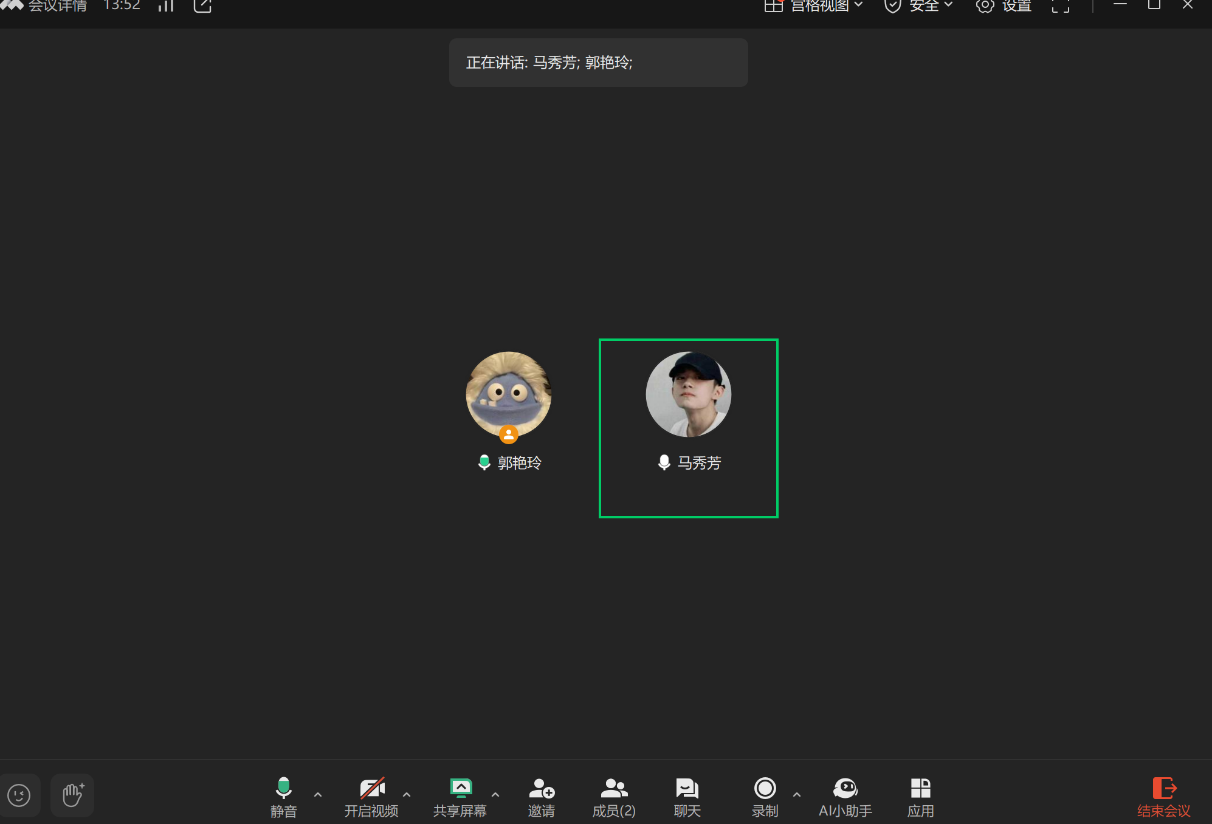Expand recording options arrow beside 录制
Viewport: 1212px width, 824px height.
click(x=796, y=795)
